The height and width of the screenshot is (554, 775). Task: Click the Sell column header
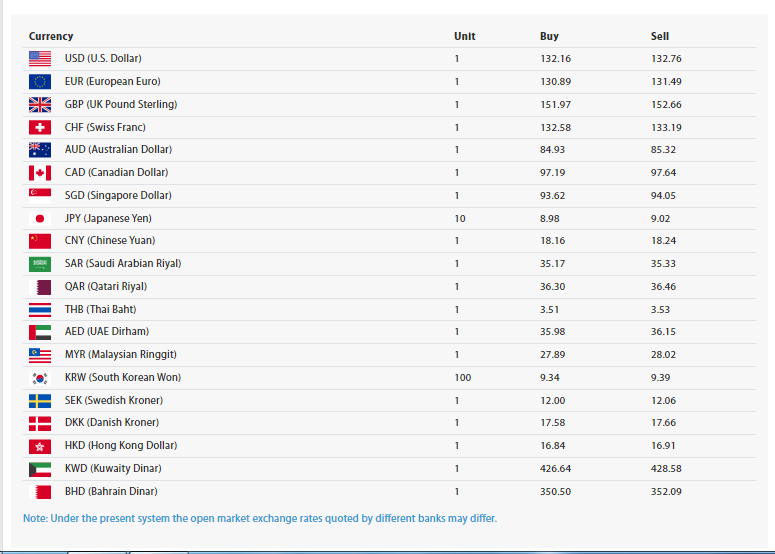coord(659,36)
